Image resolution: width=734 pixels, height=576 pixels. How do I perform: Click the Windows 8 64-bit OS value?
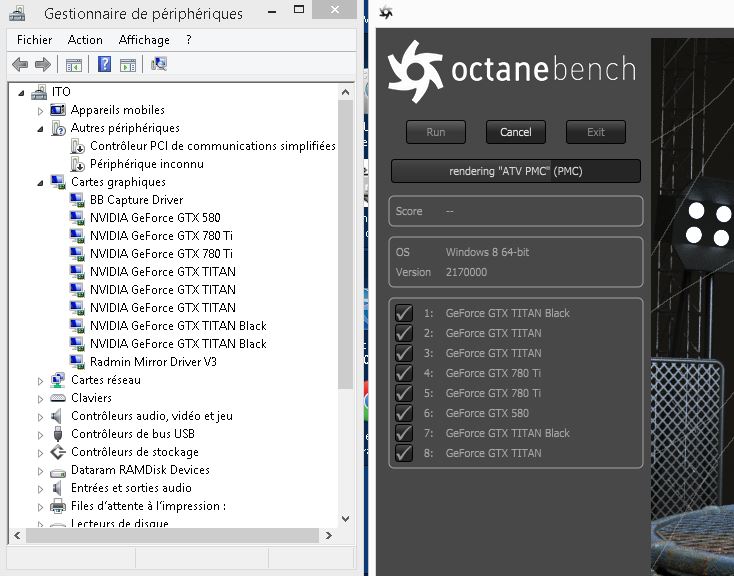coord(487,252)
